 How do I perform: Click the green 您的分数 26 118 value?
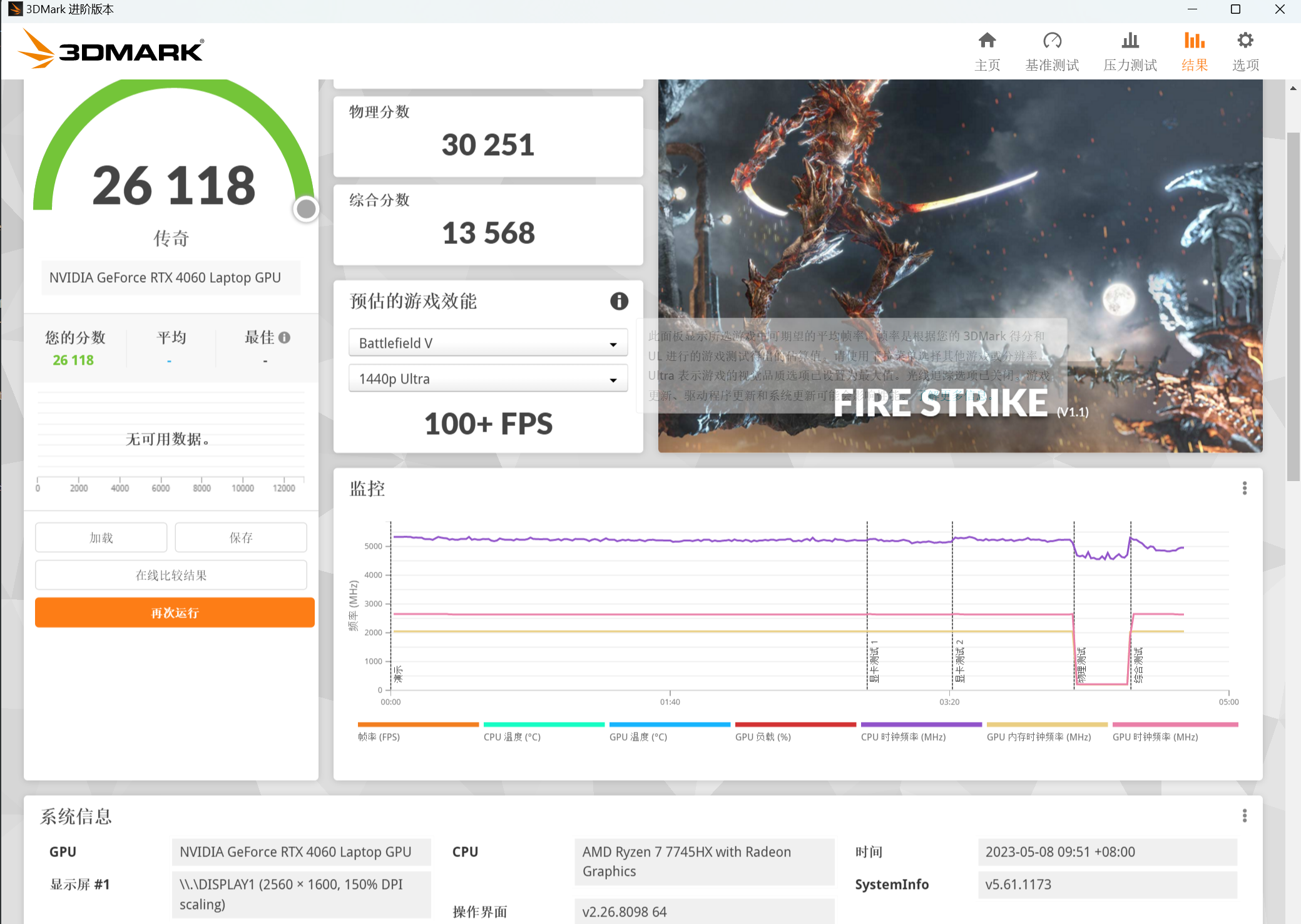coord(73,360)
